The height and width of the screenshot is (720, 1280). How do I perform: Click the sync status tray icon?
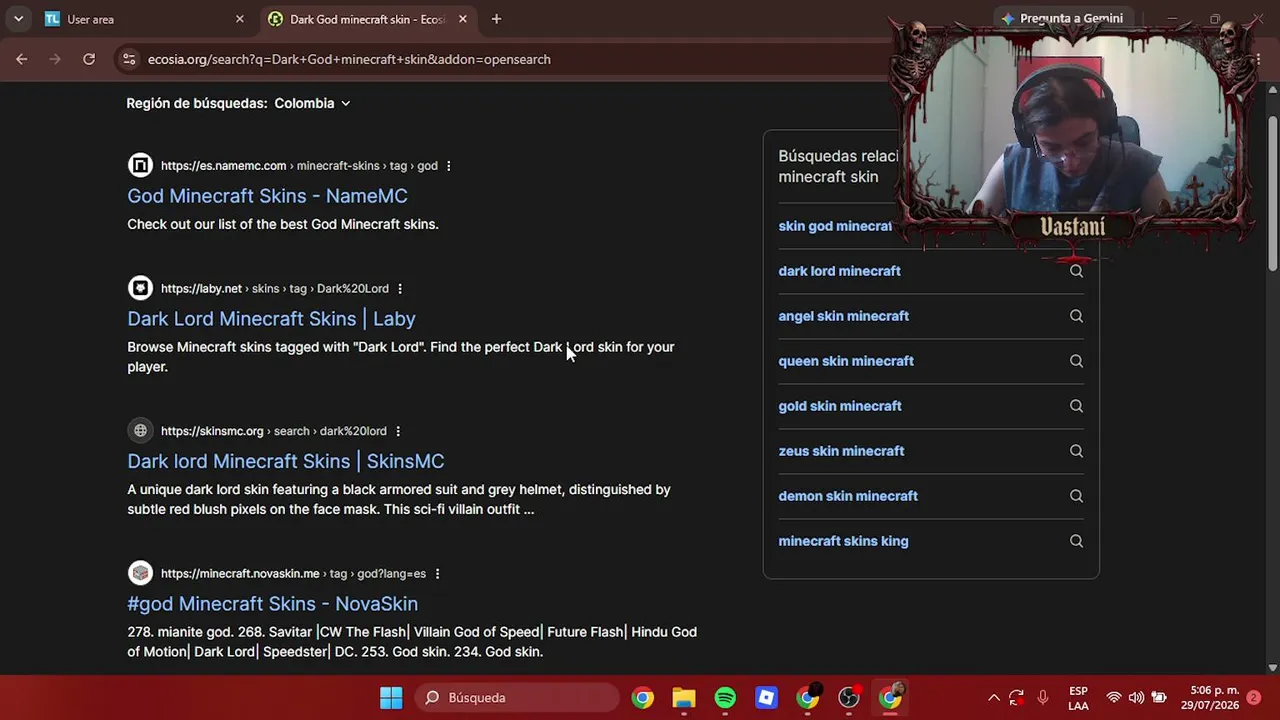[1016, 698]
